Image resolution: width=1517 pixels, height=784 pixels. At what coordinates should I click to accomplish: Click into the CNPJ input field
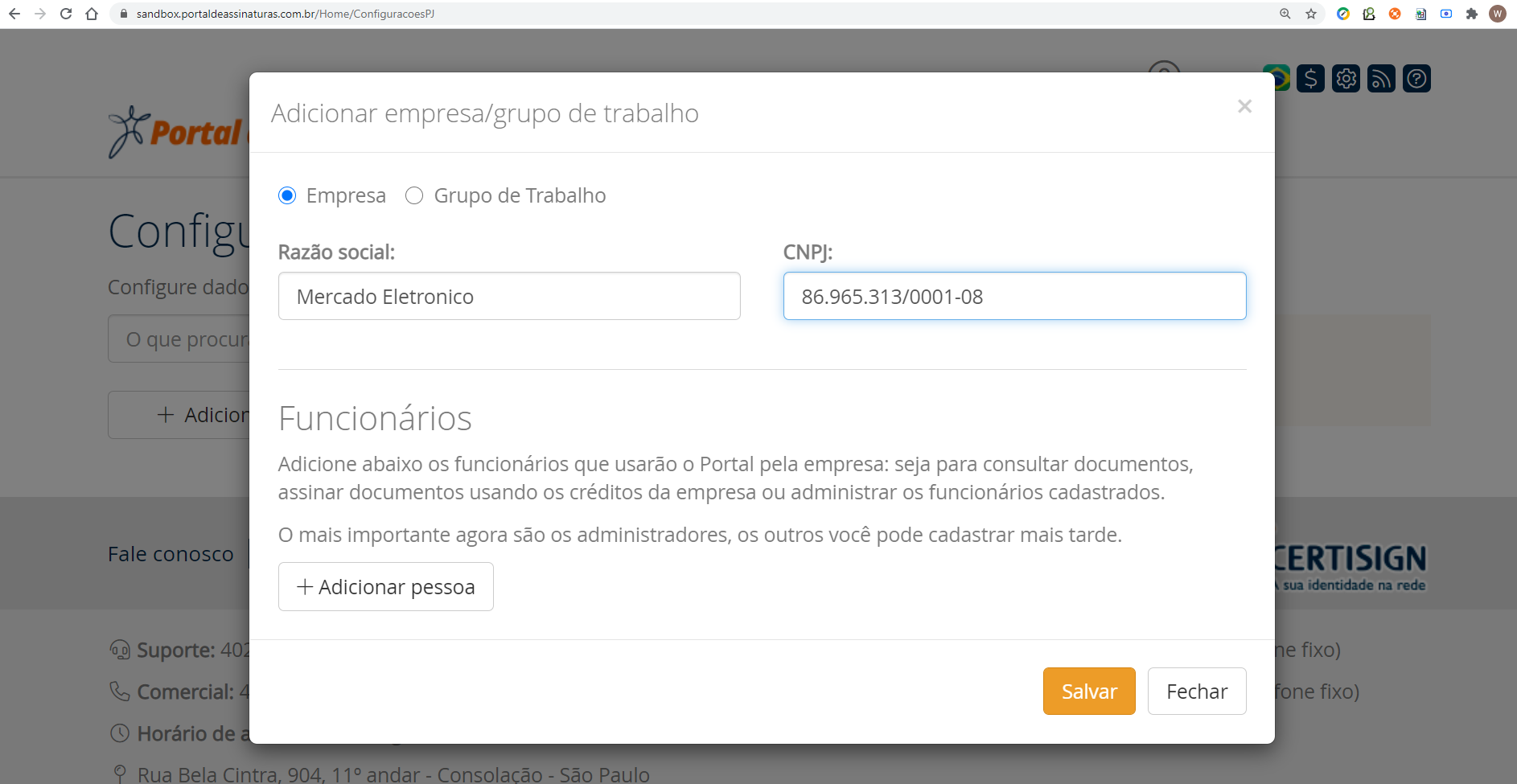[1014, 296]
